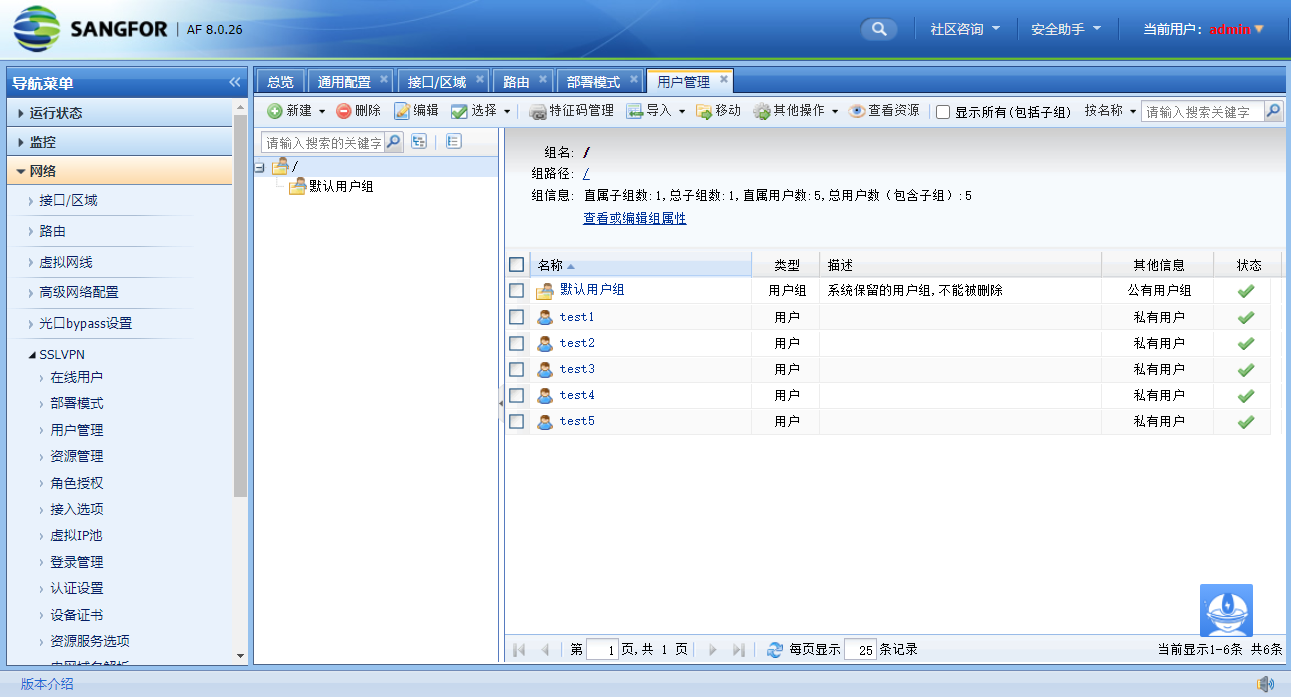Expand the 按名称 search type dropdown
This screenshot has width=1291, height=697.
pyautogui.click(x=1110, y=111)
